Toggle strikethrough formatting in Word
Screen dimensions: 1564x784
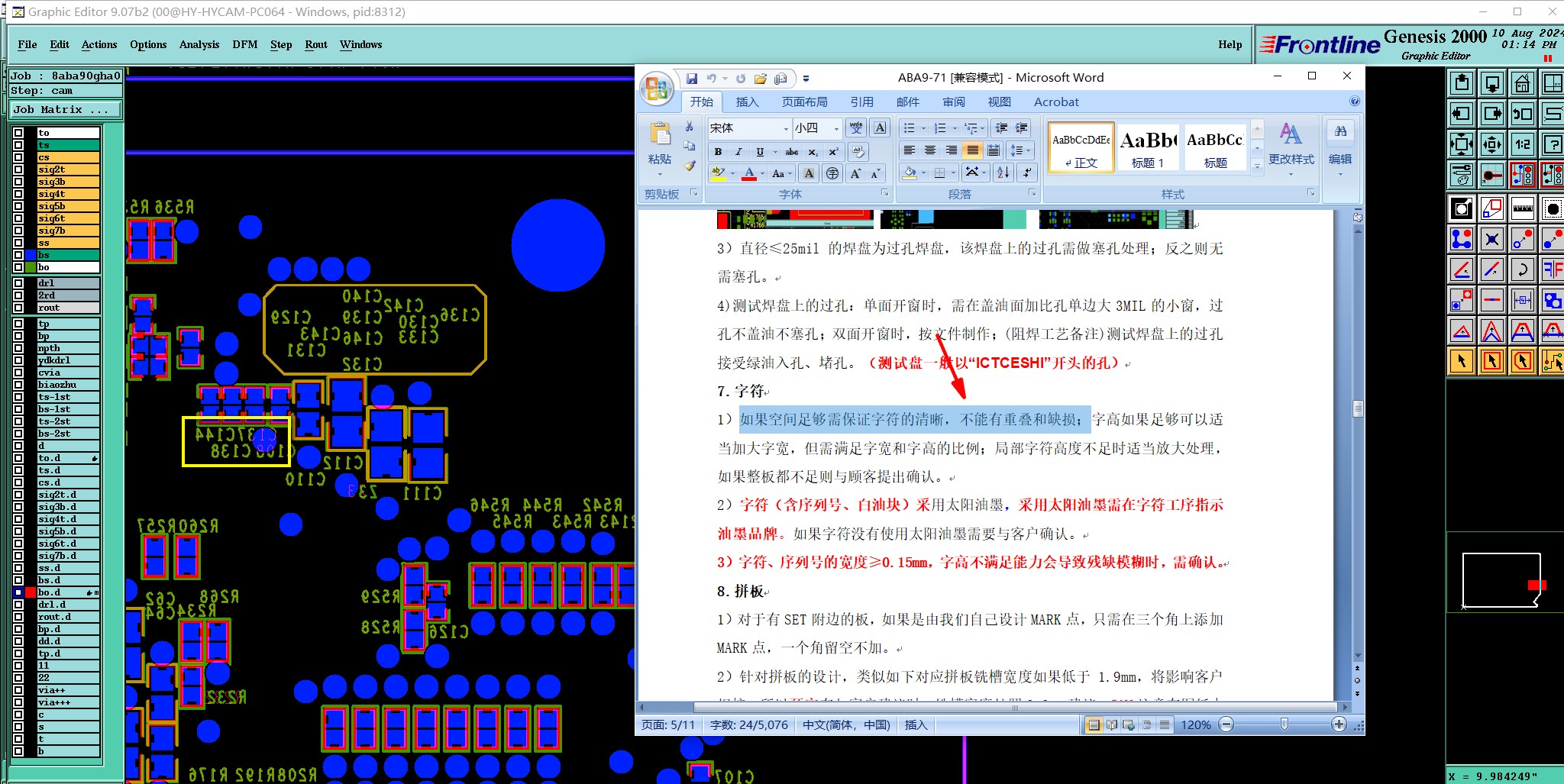(x=792, y=151)
